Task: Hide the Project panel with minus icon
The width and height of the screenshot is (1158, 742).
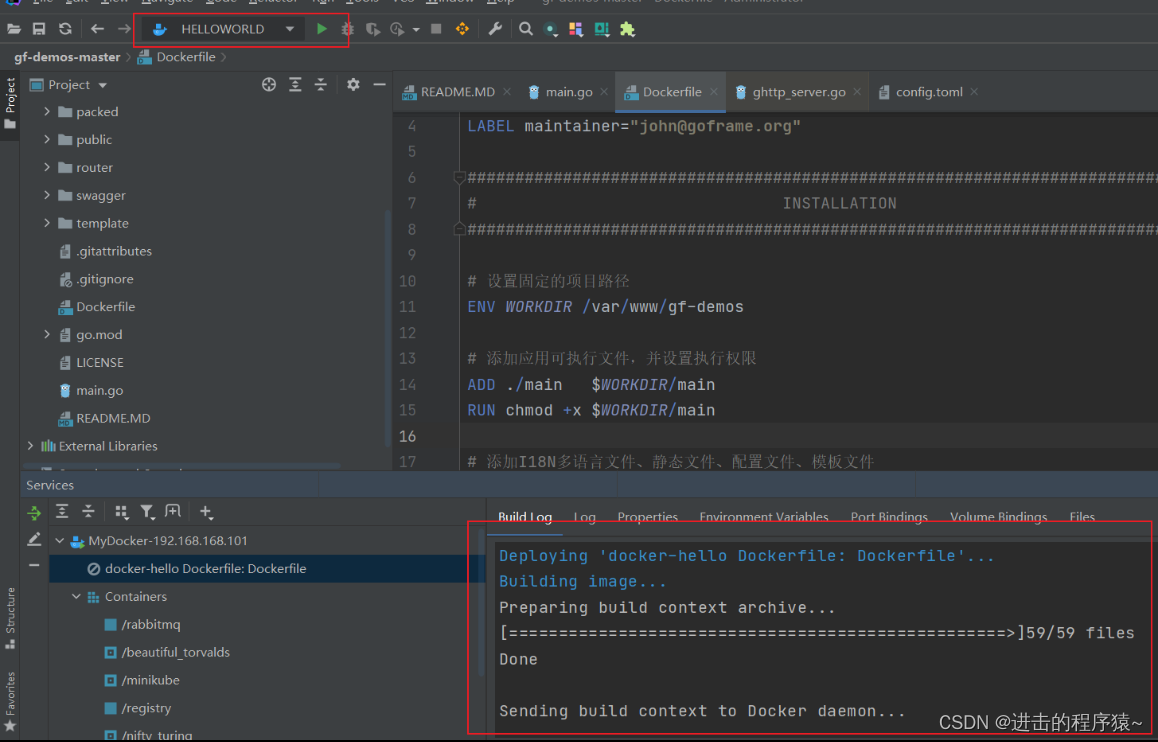Action: pos(380,84)
